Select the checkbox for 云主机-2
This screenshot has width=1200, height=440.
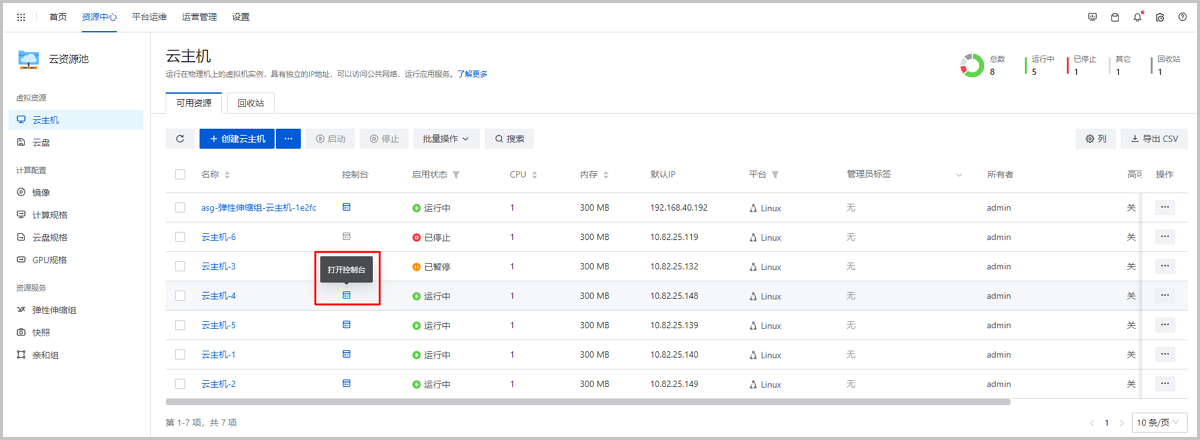tap(180, 384)
